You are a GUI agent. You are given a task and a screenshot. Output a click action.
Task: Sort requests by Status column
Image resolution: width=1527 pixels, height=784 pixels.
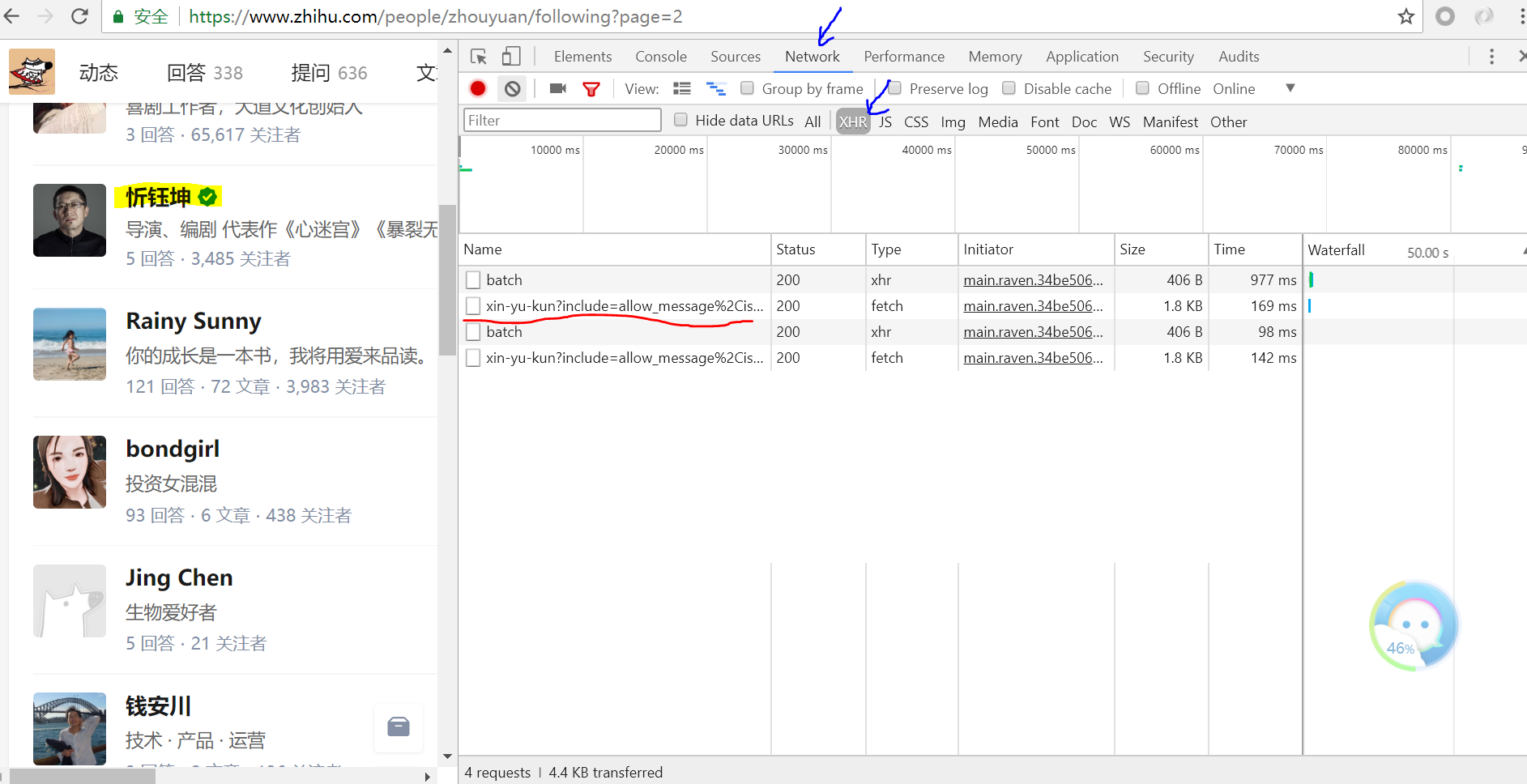pos(818,250)
